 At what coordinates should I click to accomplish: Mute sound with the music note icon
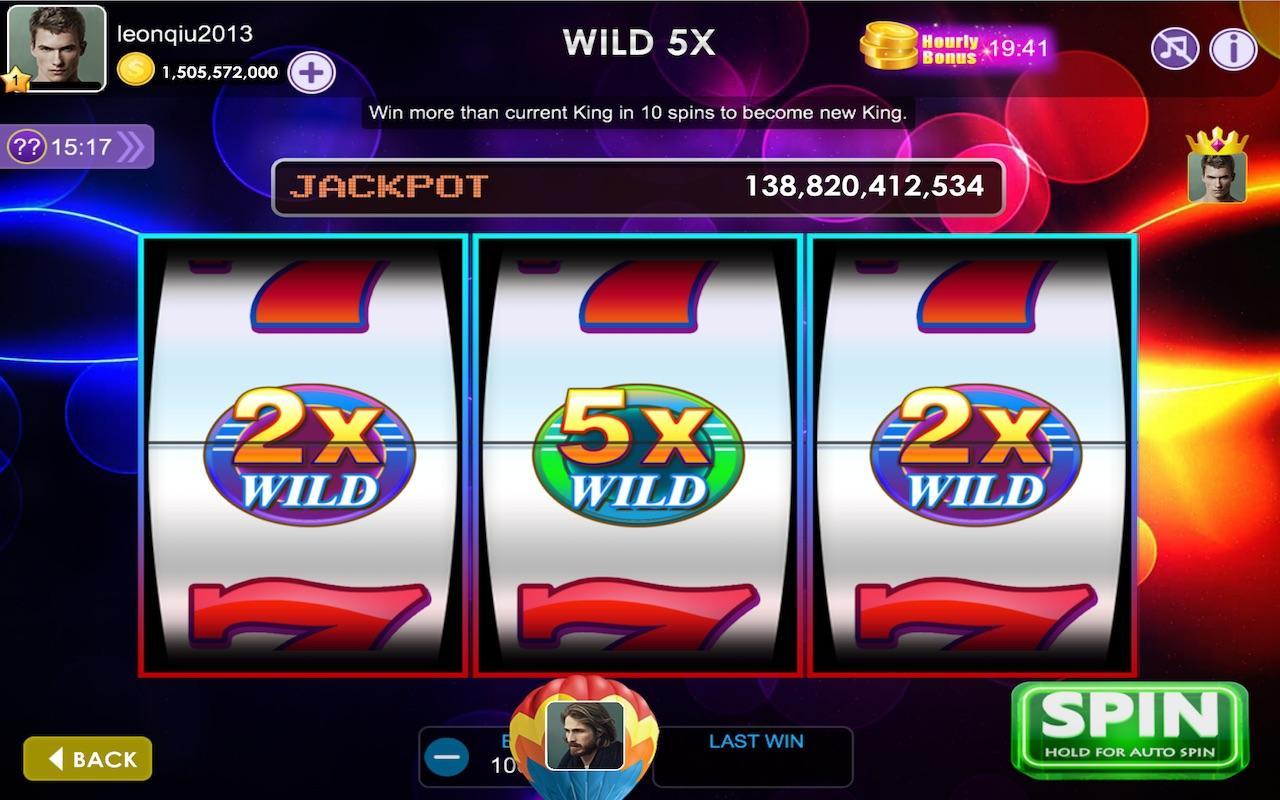coord(1175,47)
